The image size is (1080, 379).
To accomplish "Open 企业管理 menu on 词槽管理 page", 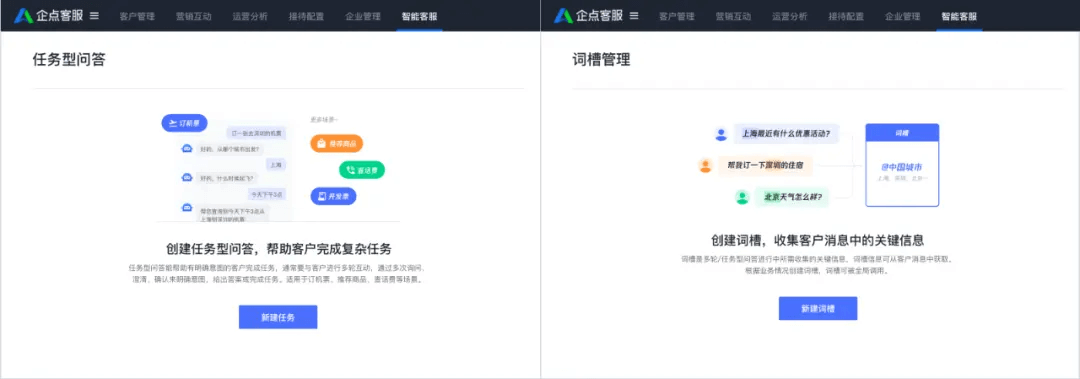I will point(903,16).
